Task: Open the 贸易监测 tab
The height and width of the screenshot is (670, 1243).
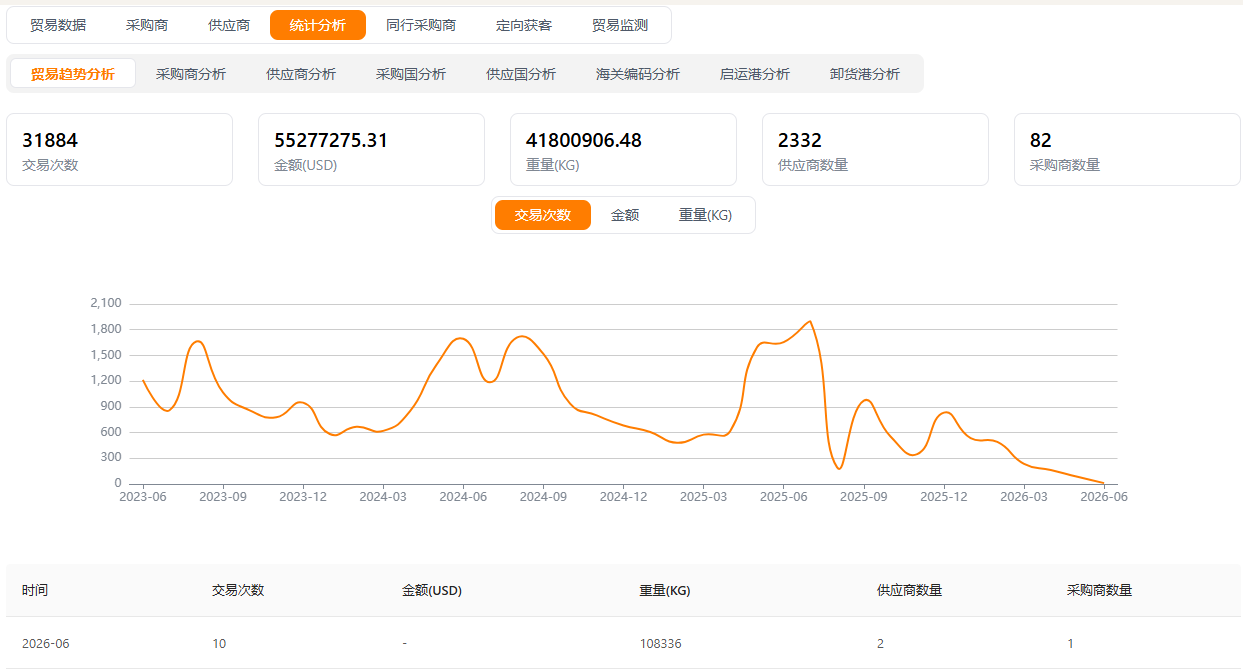Action: [x=620, y=25]
